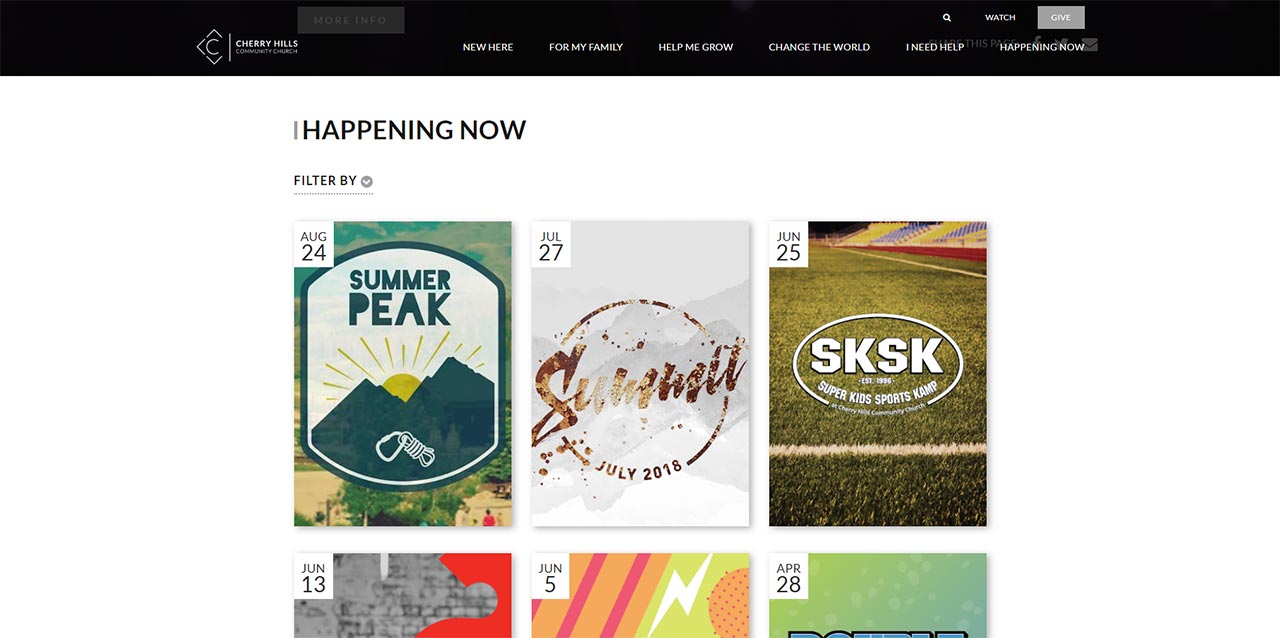Click the Watch link
Viewport: 1280px width, 638px height.
(1000, 18)
